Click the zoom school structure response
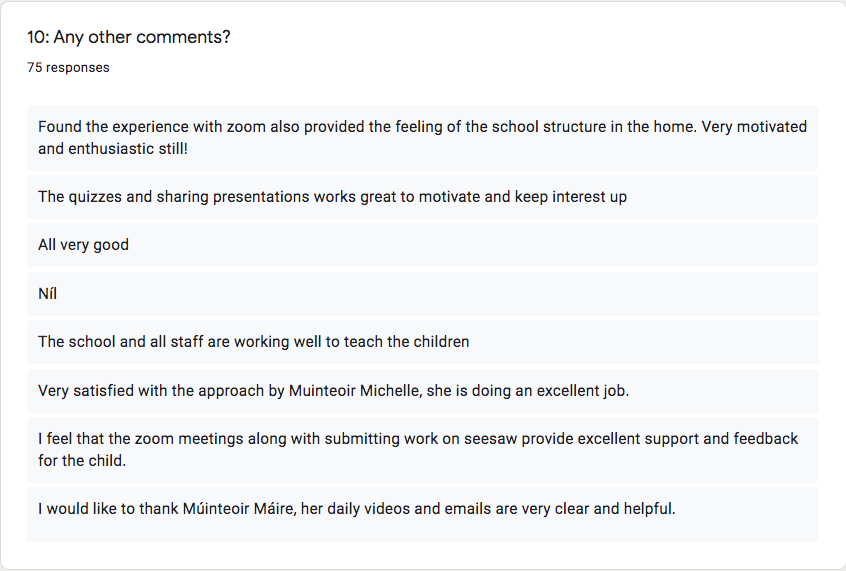 coord(423,138)
